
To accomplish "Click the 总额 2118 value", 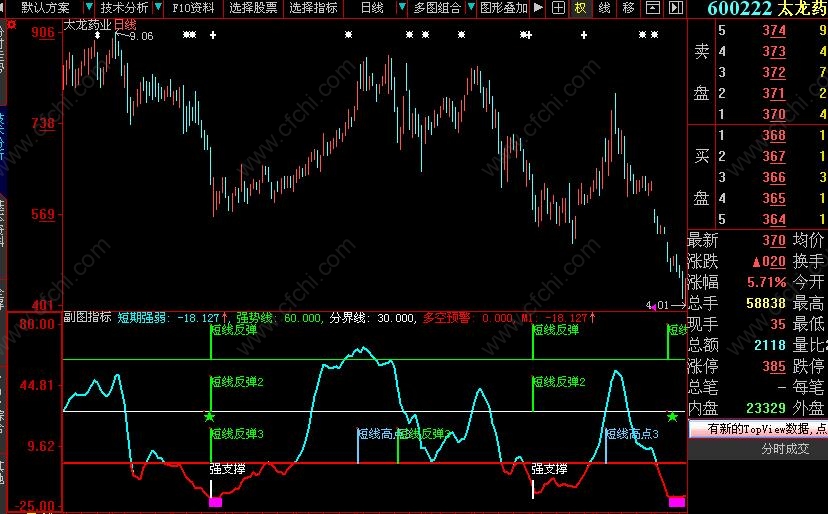I will tap(770, 345).
